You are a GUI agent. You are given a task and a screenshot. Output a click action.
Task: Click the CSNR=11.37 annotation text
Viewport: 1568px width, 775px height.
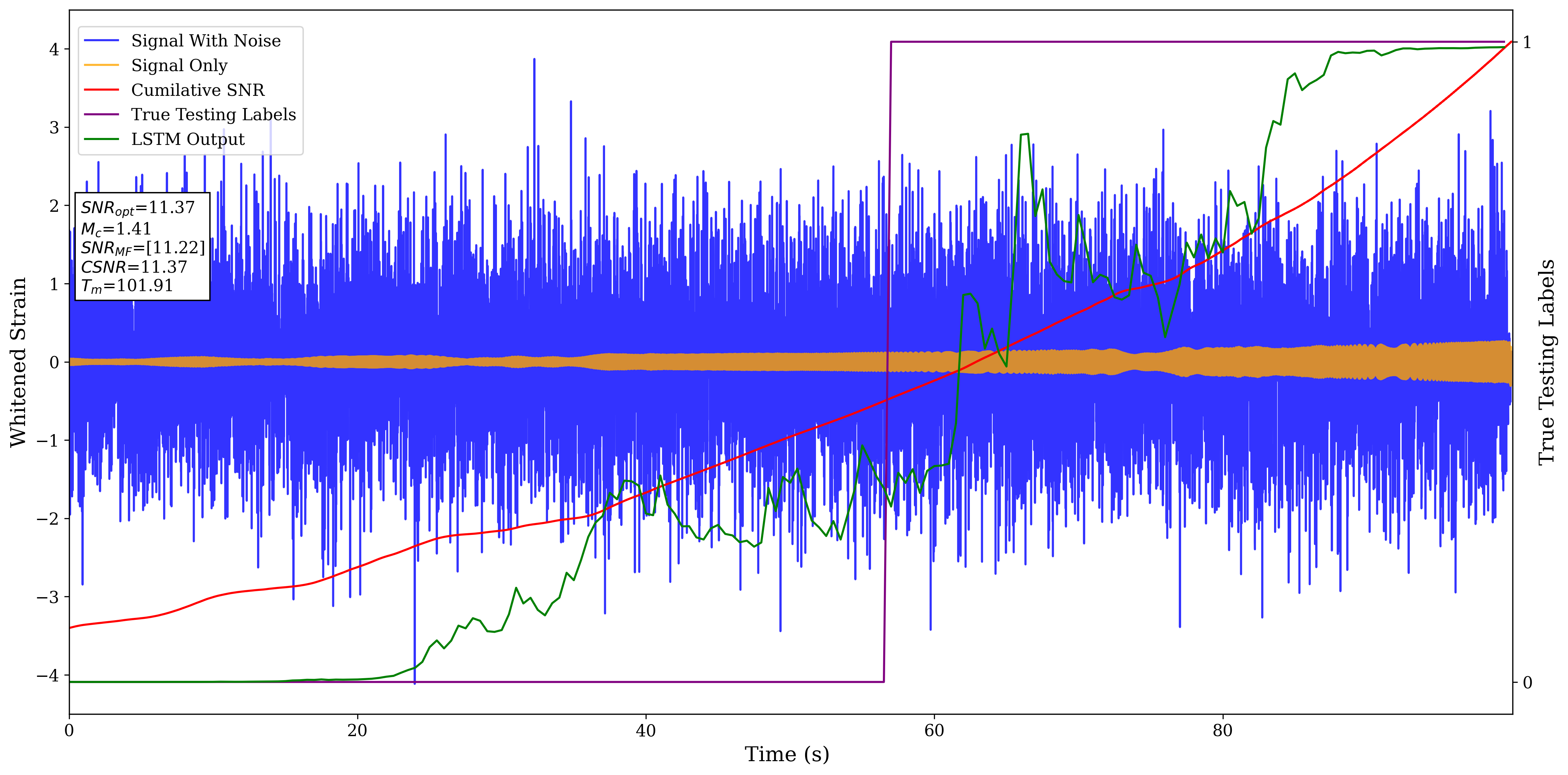click(134, 267)
